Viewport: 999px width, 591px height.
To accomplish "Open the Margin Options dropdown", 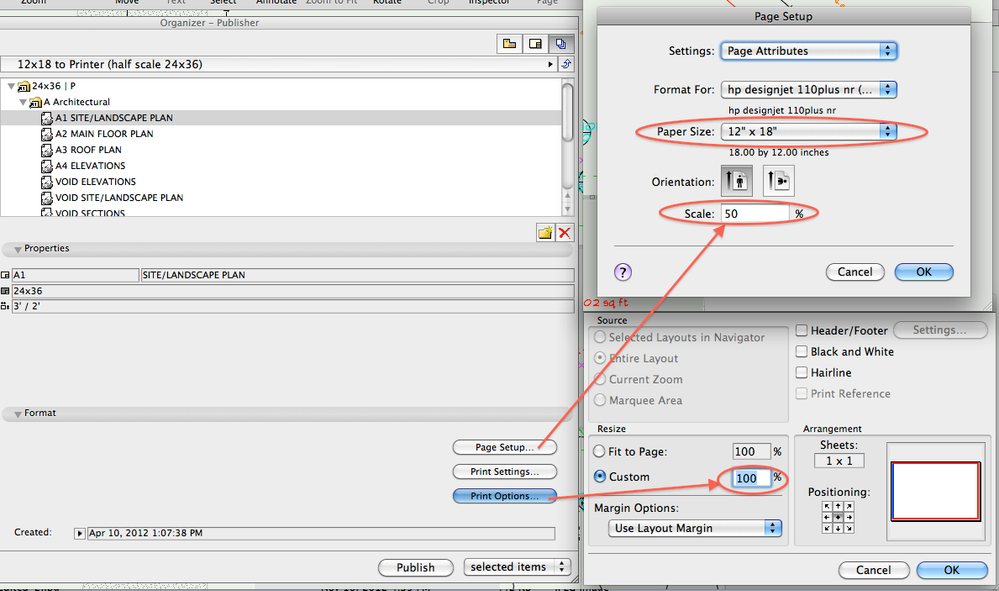I will tap(694, 528).
